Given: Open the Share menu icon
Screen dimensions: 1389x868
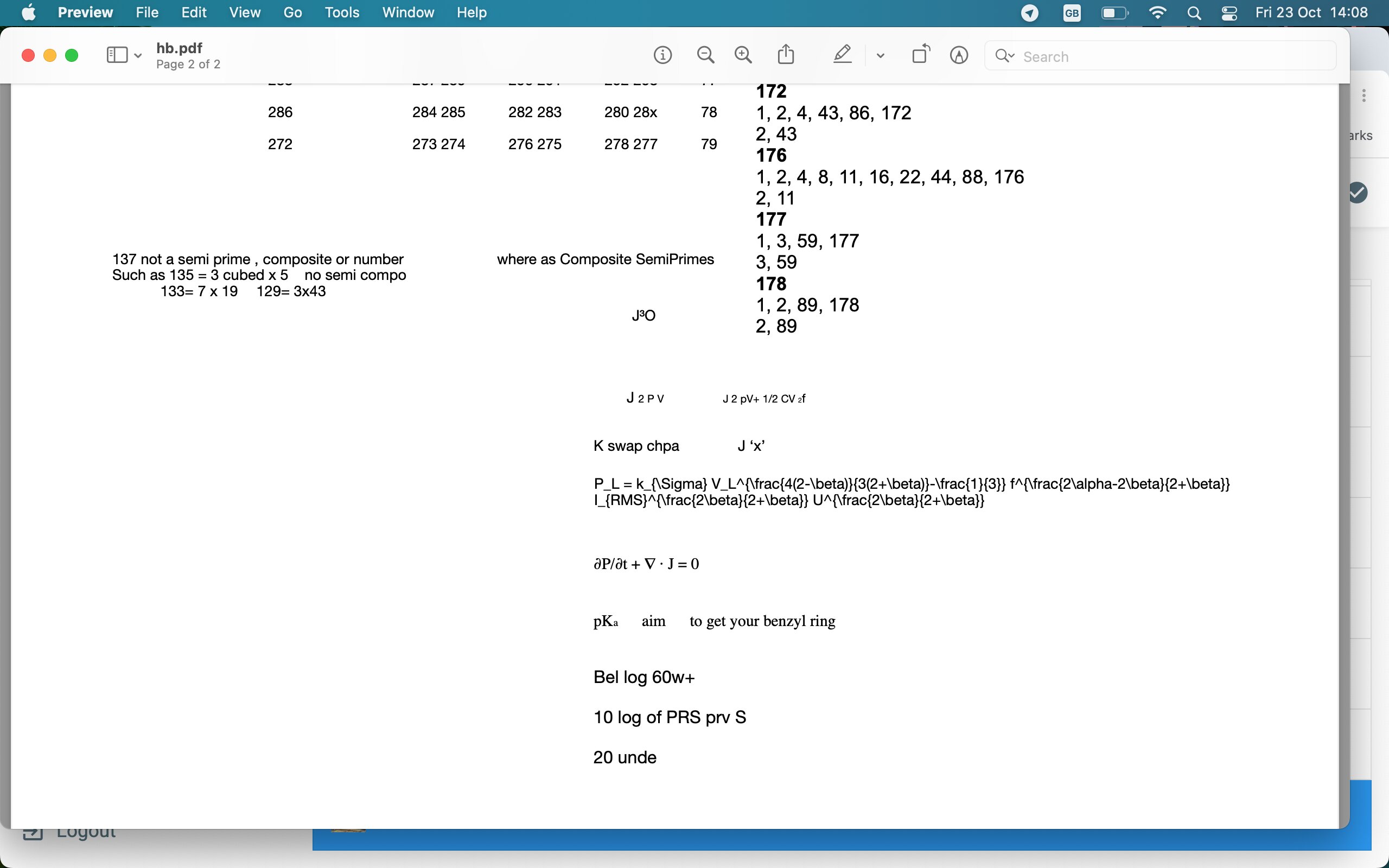Looking at the screenshot, I should (x=786, y=55).
